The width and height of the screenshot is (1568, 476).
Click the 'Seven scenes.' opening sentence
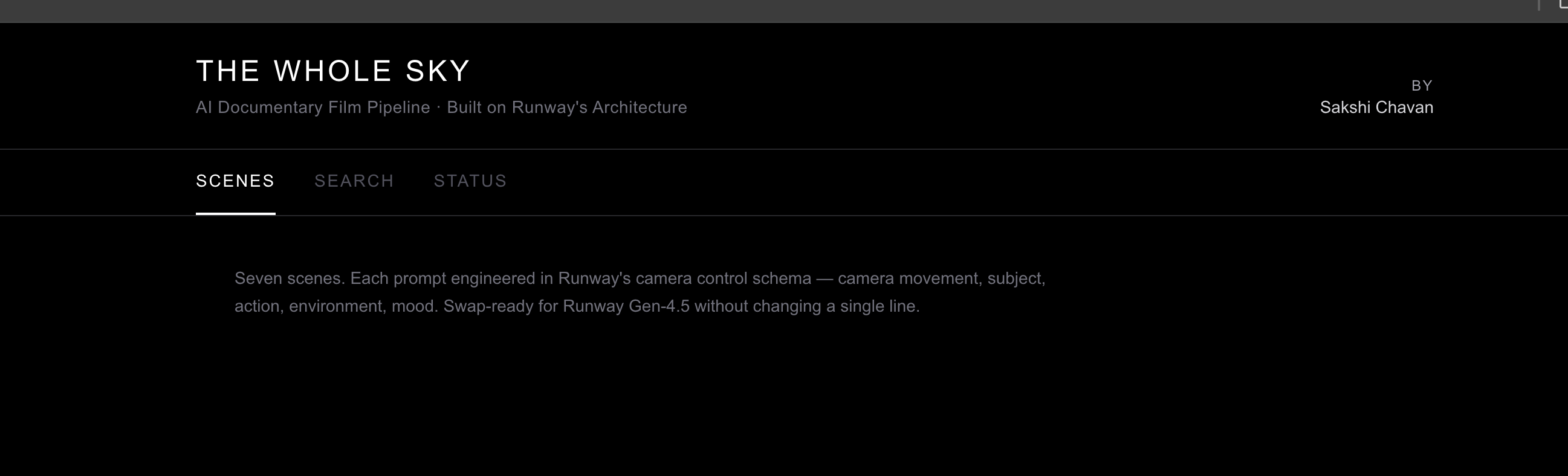point(290,278)
